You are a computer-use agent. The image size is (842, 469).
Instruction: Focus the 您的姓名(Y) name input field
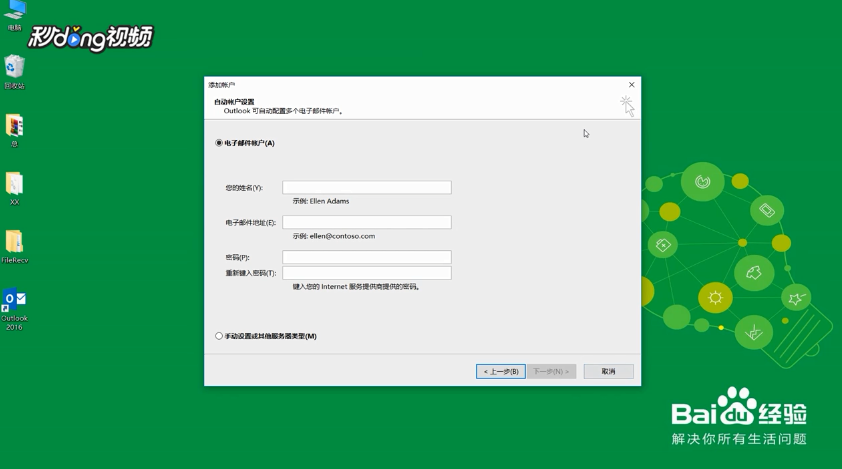tap(367, 187)
